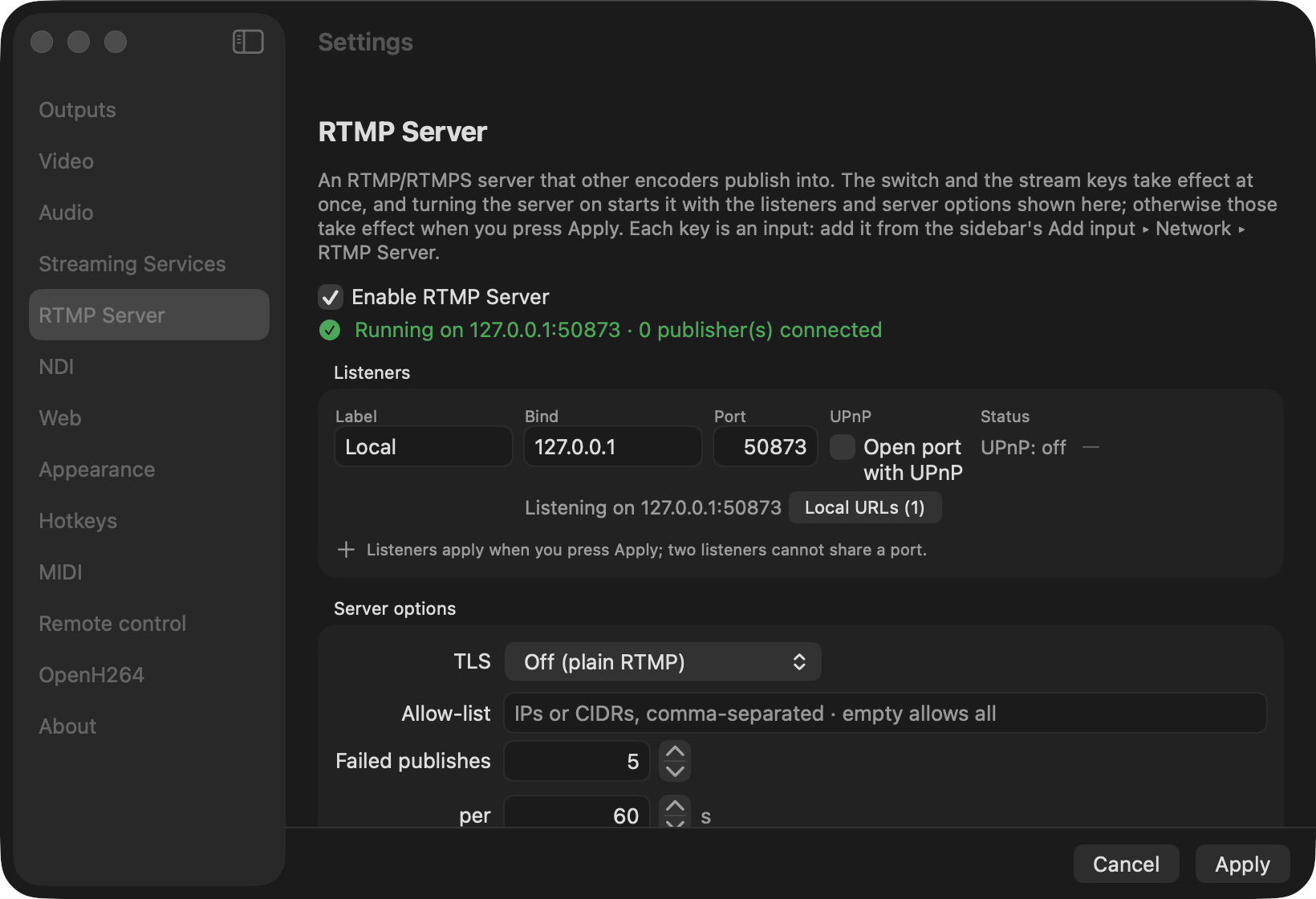Open NDI settings
Viewport: 1316px width, 899px height.
pyautogui.click(x=149, y=367)
